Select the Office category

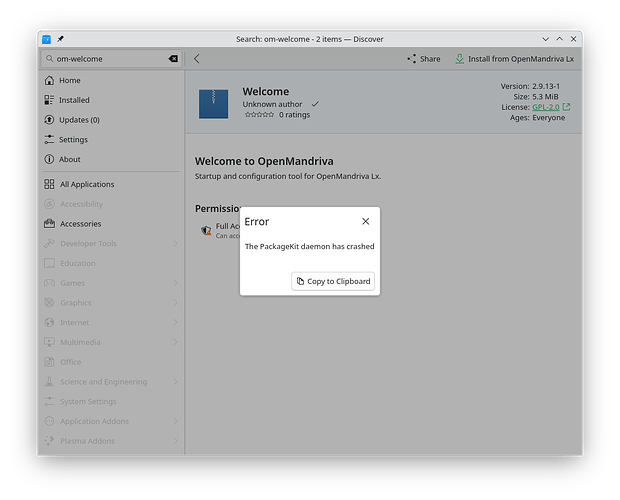point(112,362)
